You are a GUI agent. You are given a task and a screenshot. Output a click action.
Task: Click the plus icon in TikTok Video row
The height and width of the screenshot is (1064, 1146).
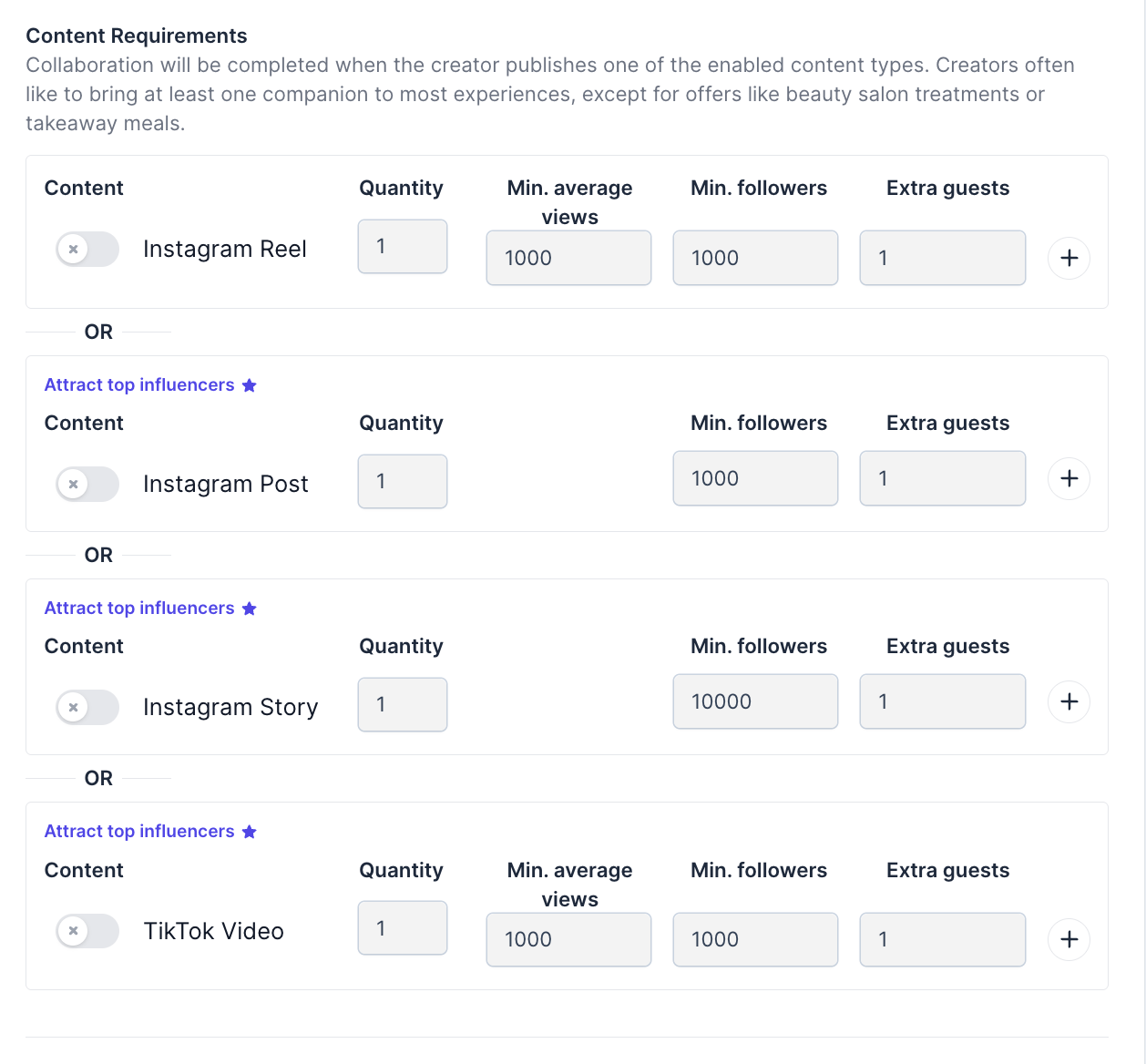(1069, 939)
